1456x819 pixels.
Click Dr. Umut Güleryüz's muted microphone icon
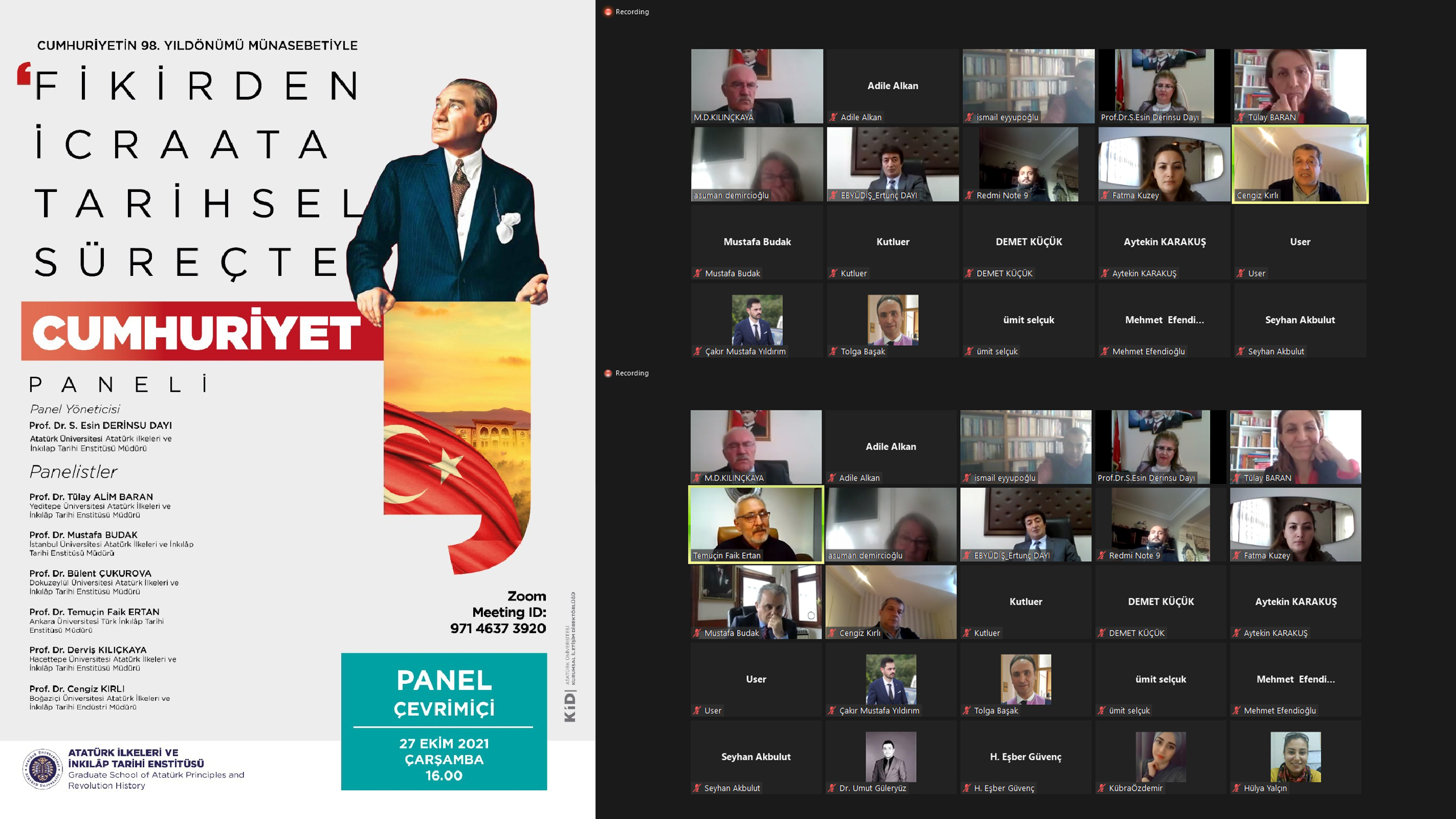(x=831, y=788)
